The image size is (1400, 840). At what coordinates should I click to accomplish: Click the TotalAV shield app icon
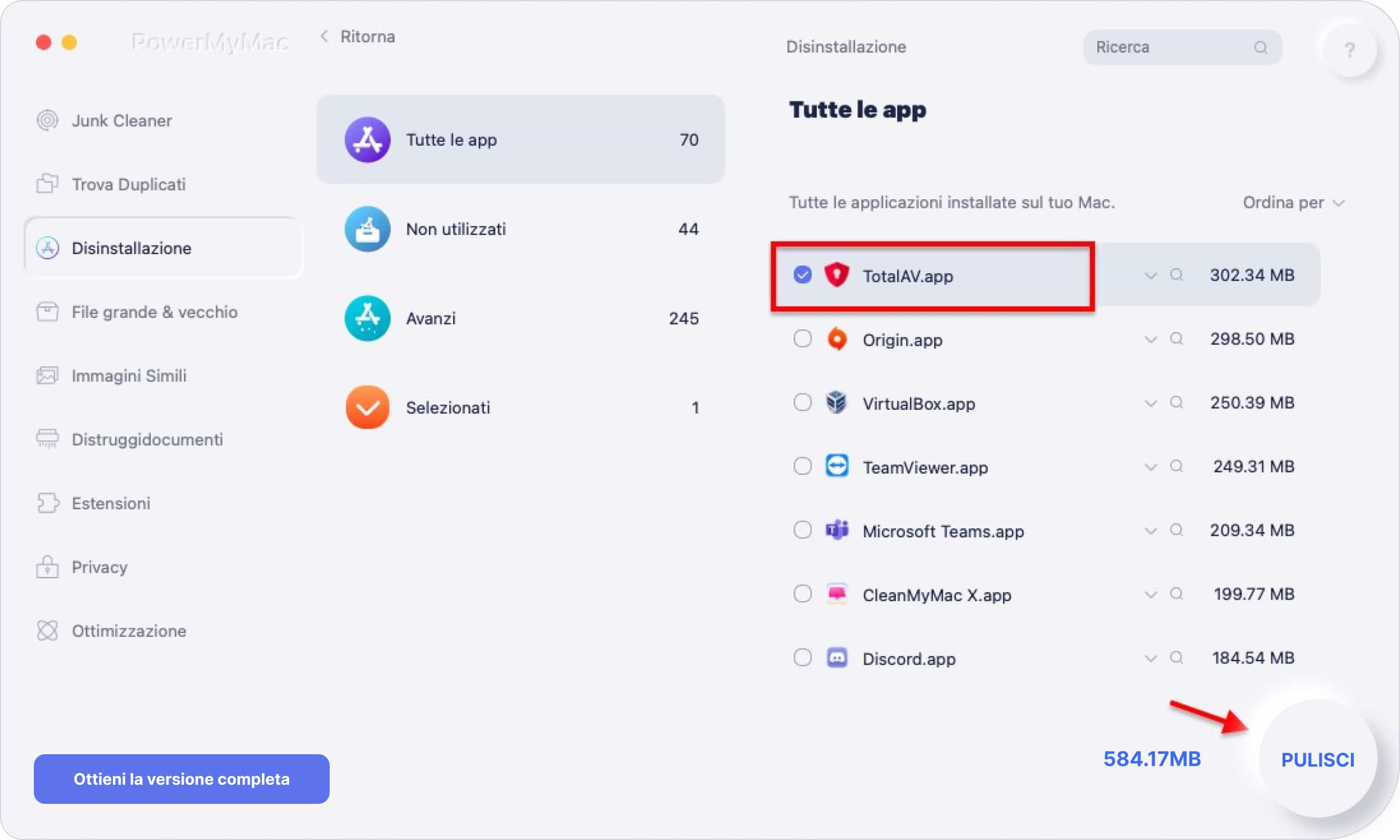837,275
